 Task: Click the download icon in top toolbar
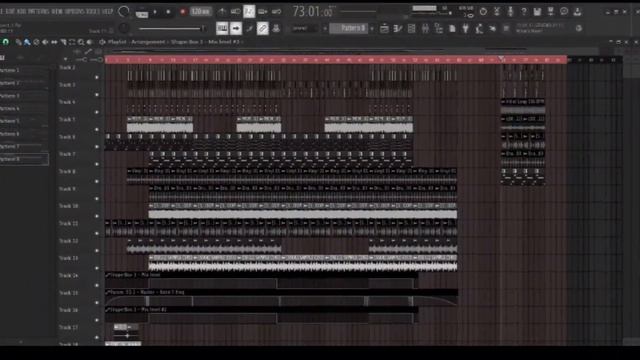[577, 11]
